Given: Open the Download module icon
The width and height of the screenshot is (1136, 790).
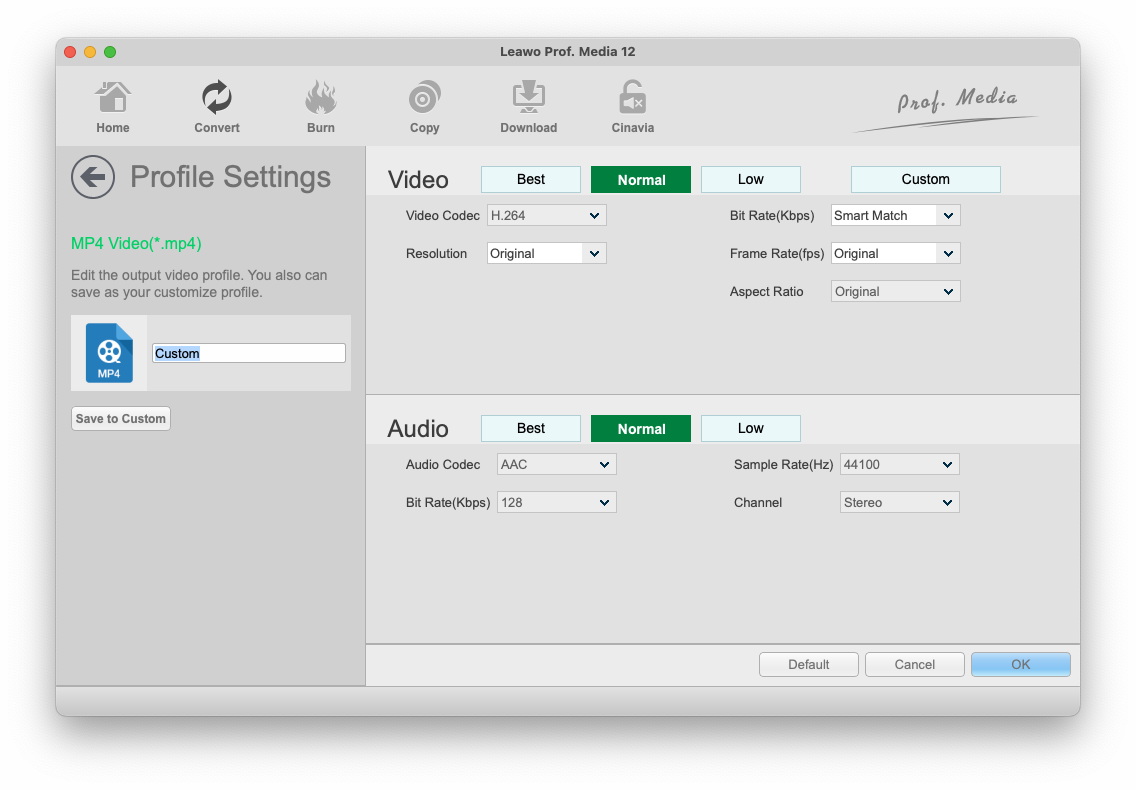Looking at the screenshot, I should pos(528,100).
